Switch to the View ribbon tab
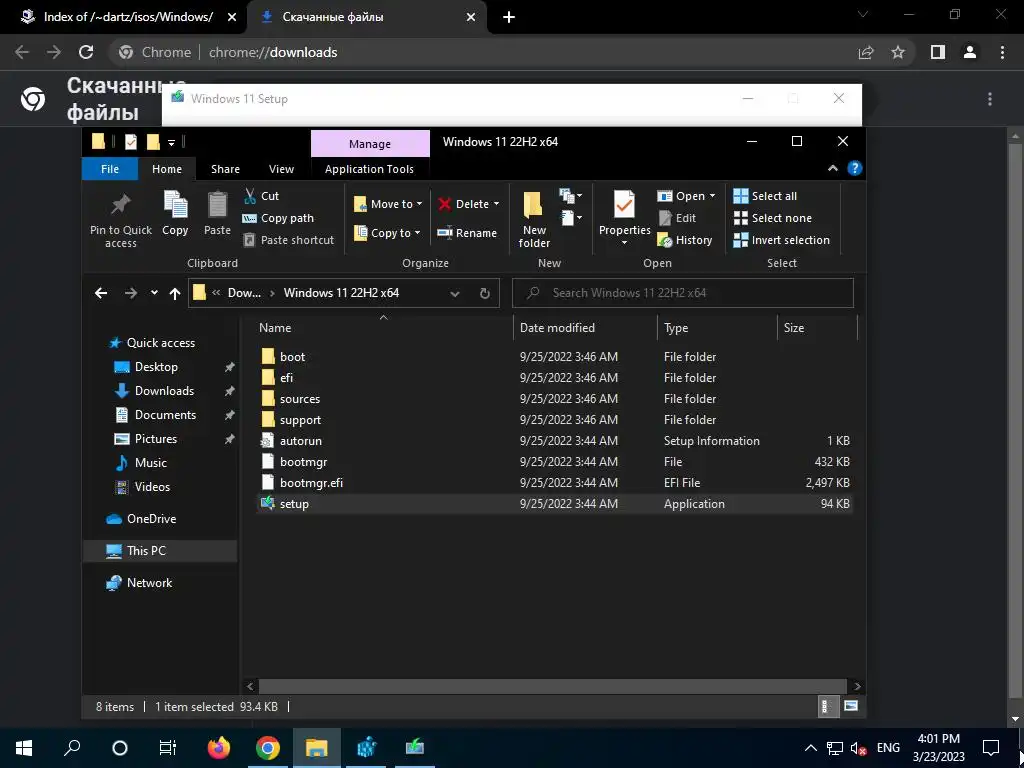 [281, 169]
